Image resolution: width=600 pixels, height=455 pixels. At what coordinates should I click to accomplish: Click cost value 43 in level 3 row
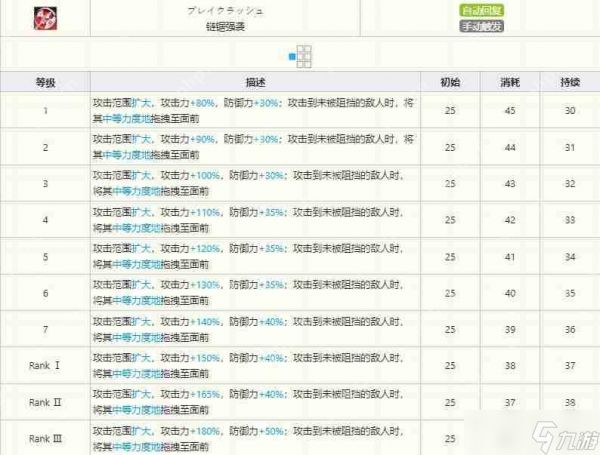coord(510,184)
